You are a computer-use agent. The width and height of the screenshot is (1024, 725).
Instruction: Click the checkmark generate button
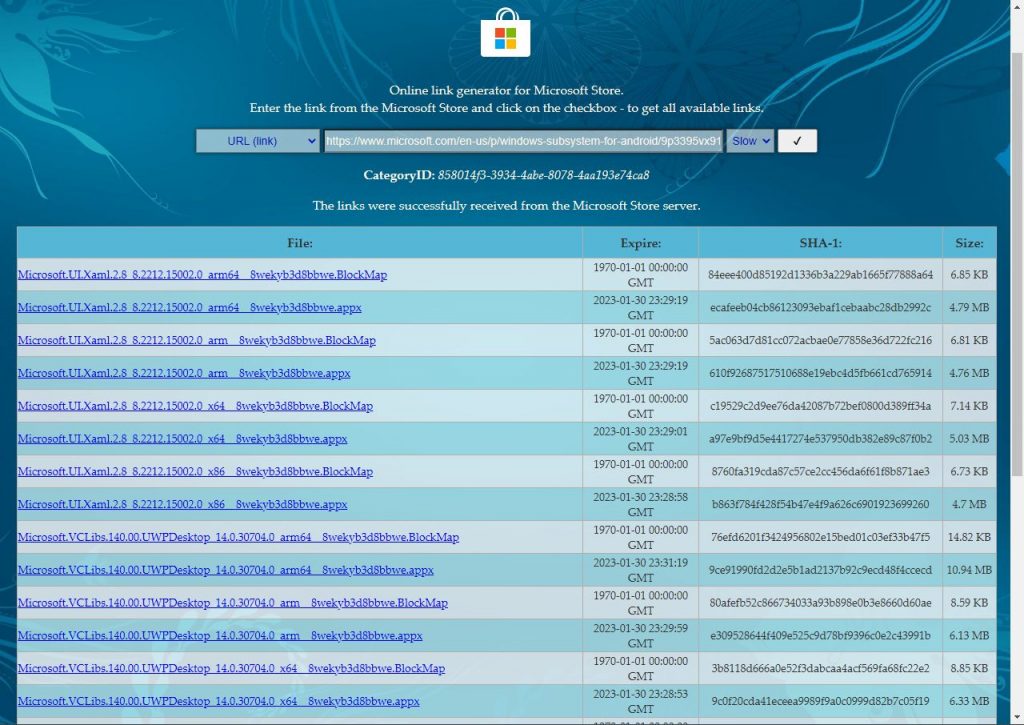(x=797, y=141)
